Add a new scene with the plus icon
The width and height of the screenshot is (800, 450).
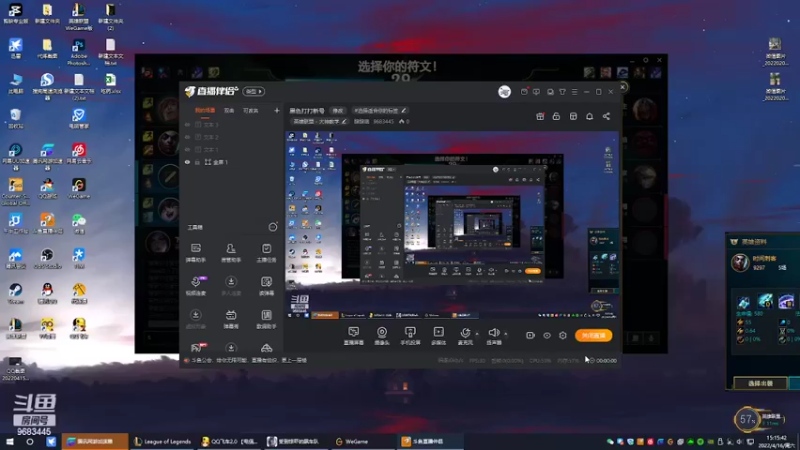point(277,110)
